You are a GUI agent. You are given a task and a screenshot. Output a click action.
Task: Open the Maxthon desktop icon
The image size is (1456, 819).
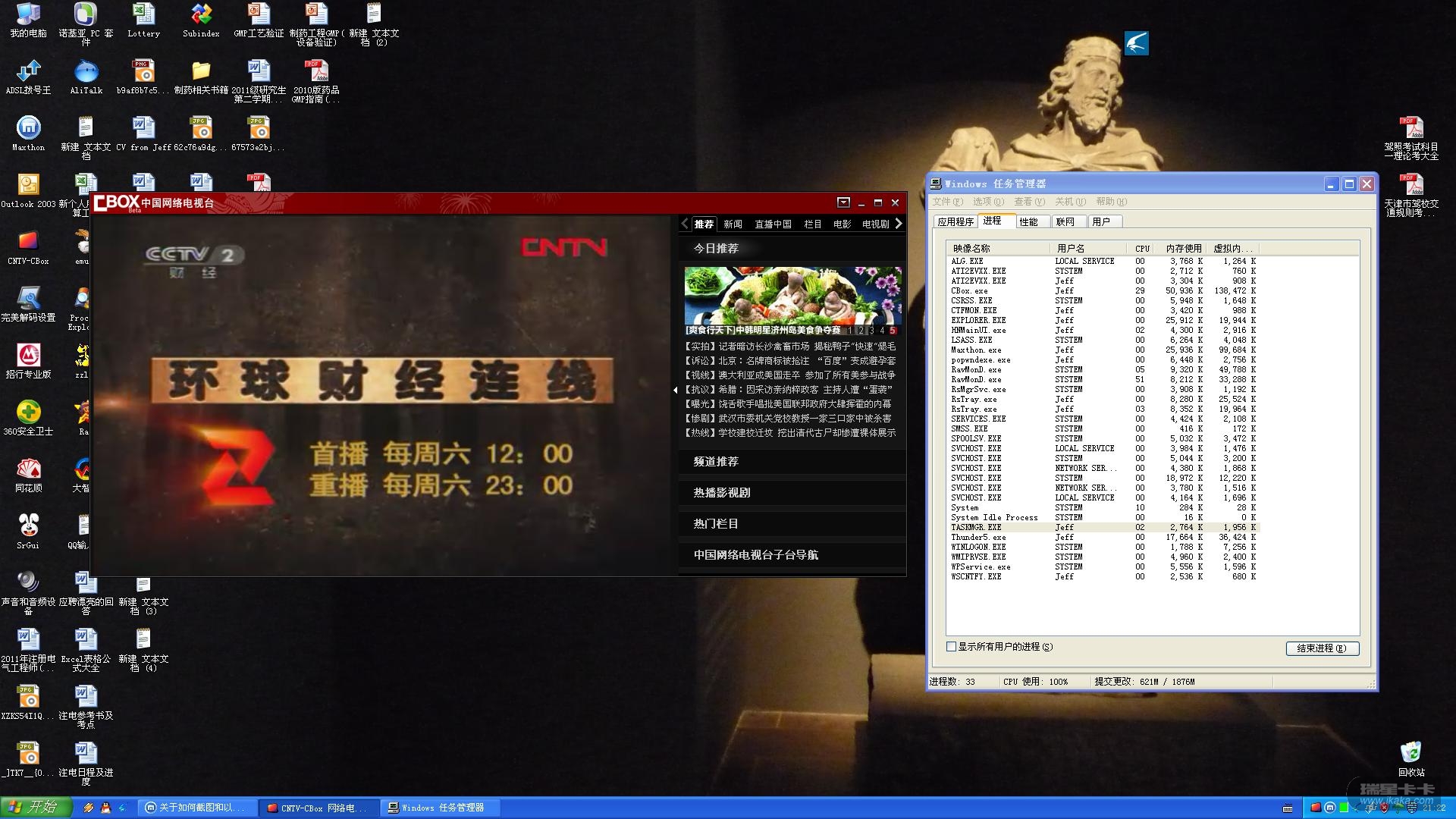pyautogui.click(x=28, y=128)
